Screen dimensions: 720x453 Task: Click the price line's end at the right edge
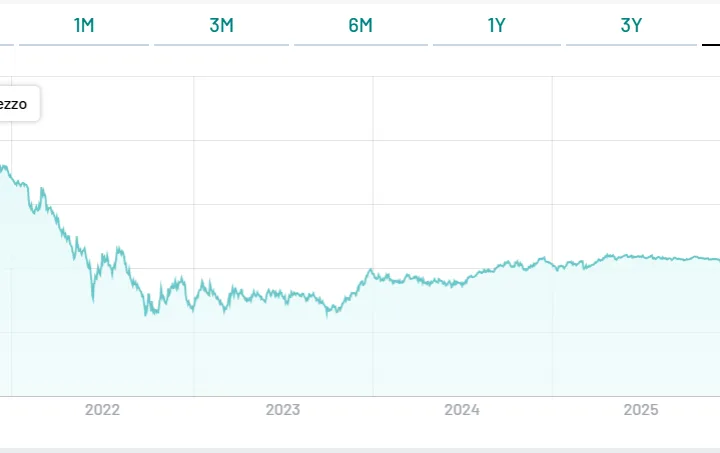click(x=718, y=259)
